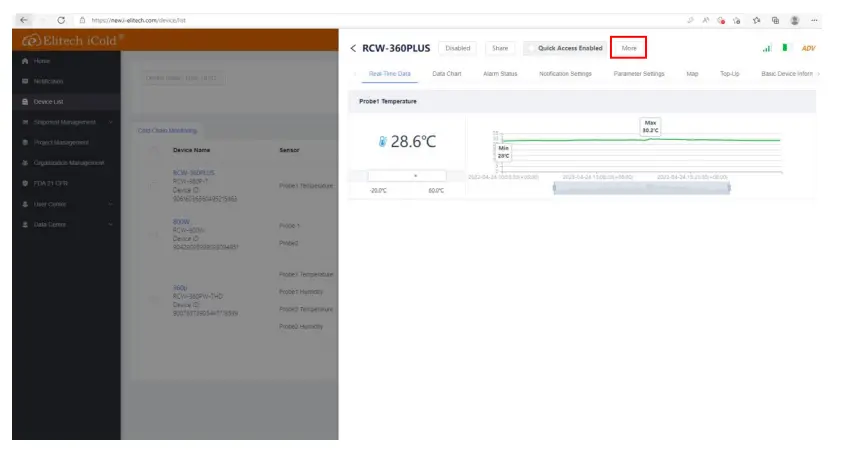Viewport: 866px width, 450px height.
Task: Open the browser Favorites star icon
Action: [x=756, y=20]
